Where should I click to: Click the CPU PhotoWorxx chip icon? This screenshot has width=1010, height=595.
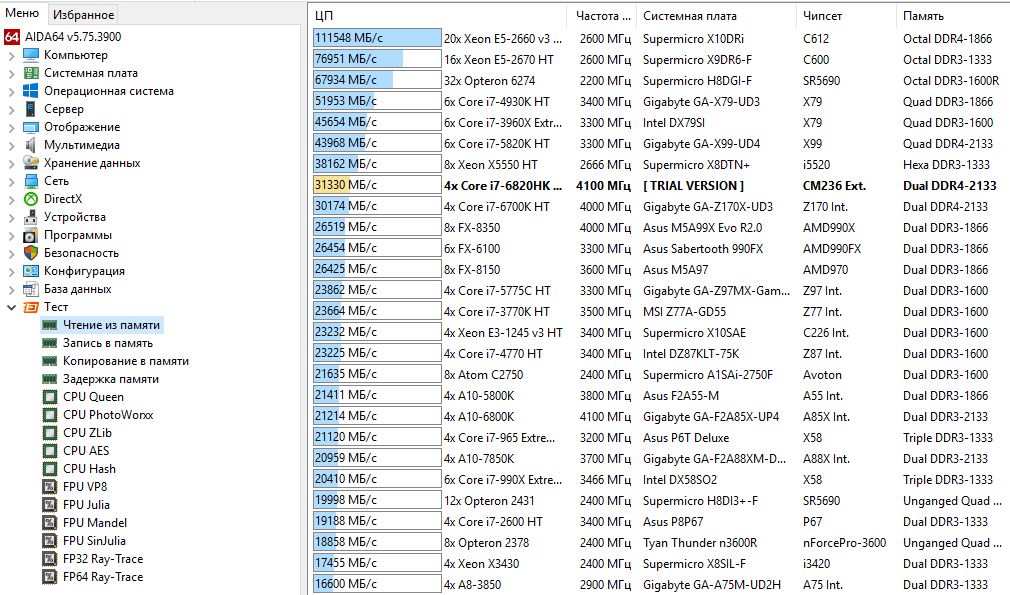click(x=50, y=415)
